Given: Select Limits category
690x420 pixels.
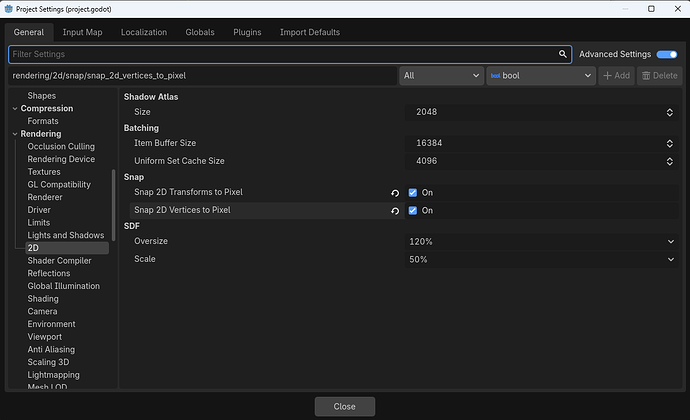Looking at the screenshot, I should (x=38, y=223).
